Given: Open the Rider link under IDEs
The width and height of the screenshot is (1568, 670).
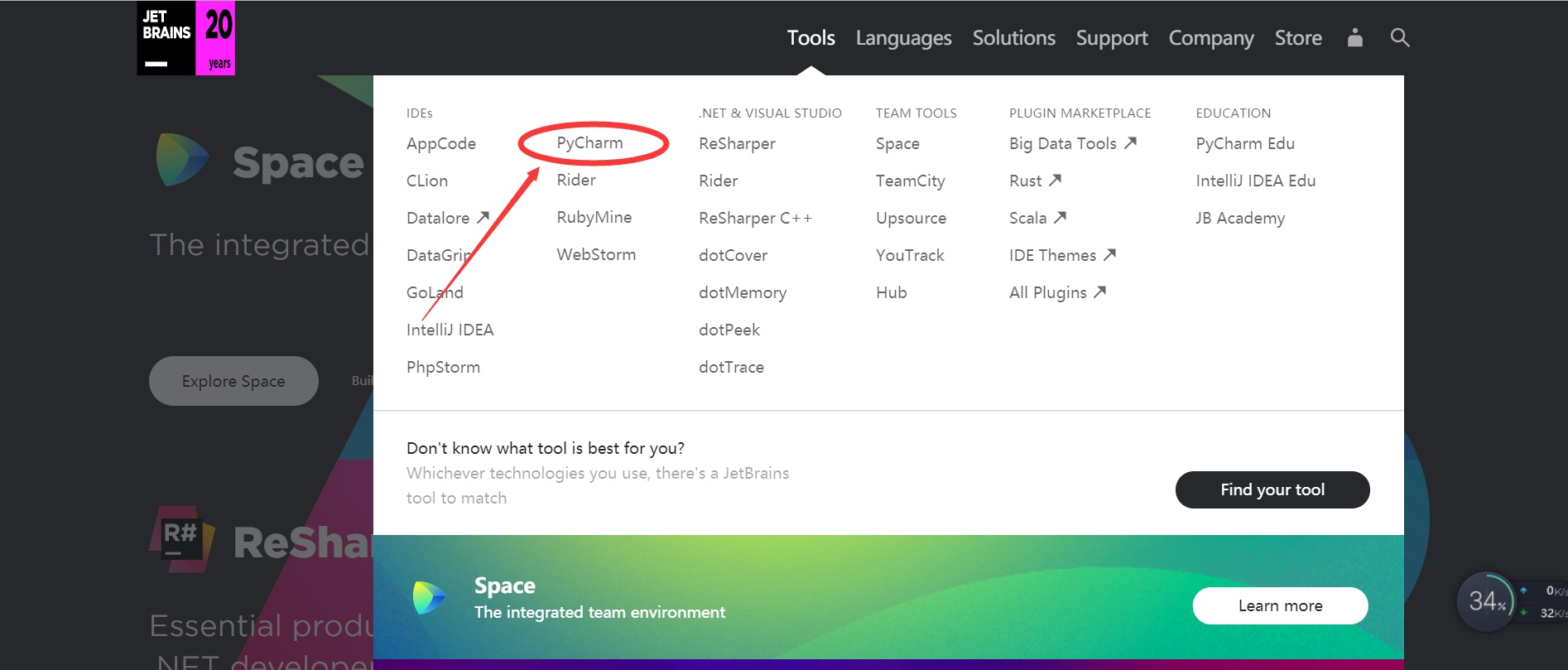Looking at the screenshot, I should point(576,180).
